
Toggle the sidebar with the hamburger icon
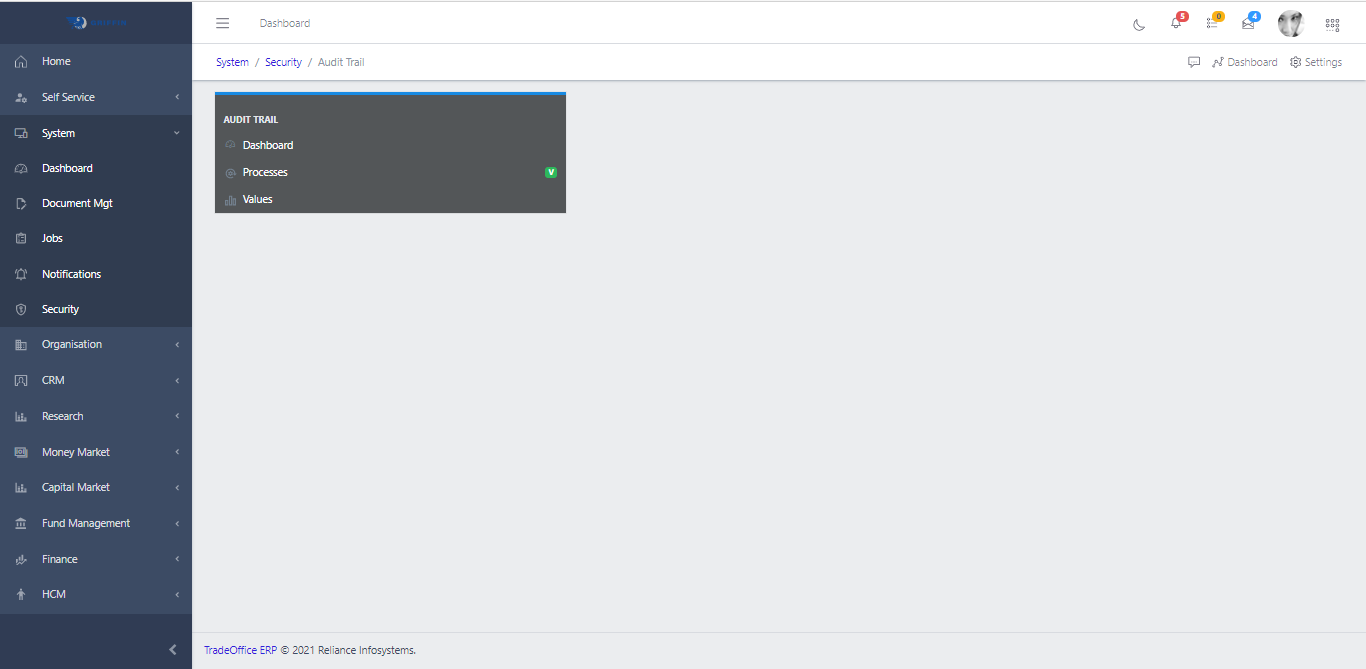click(222, 23)
